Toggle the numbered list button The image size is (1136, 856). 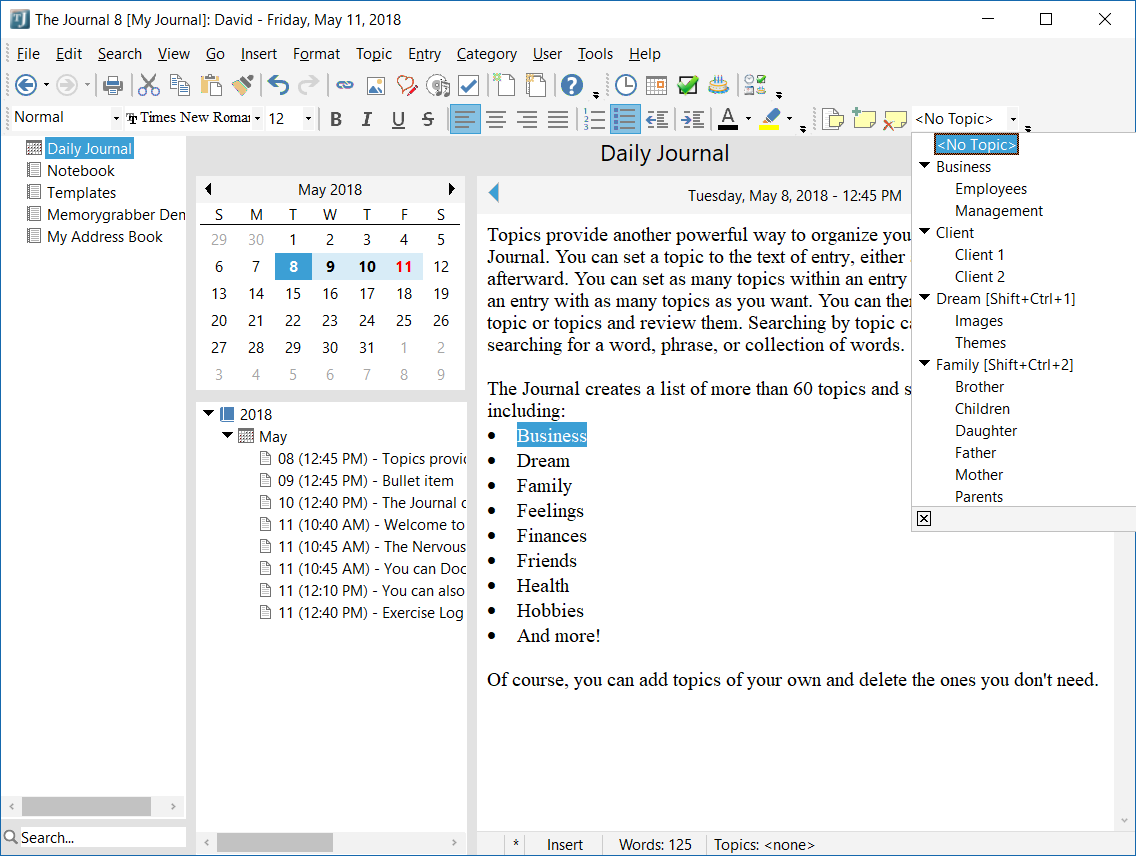click(x=594, y=119)
